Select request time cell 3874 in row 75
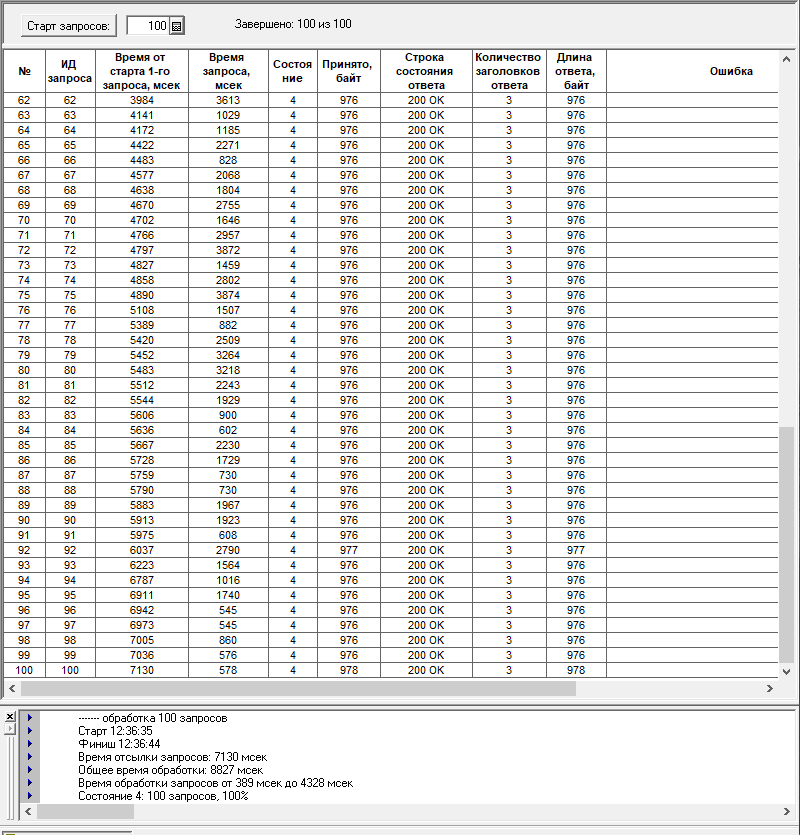 pyautogui.click(x=228, y=295)
